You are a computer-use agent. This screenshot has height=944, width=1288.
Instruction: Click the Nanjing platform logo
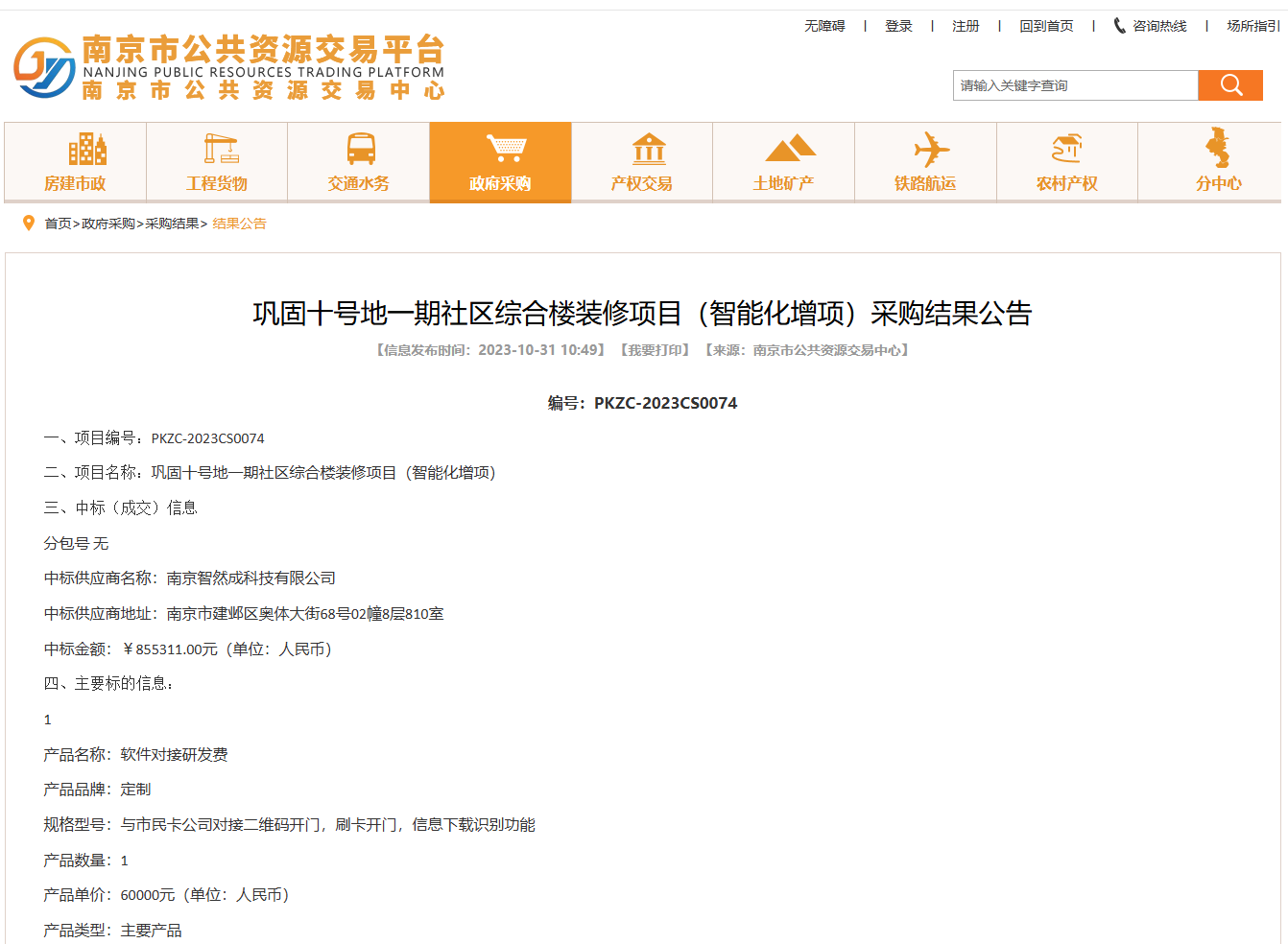(44, 67)
